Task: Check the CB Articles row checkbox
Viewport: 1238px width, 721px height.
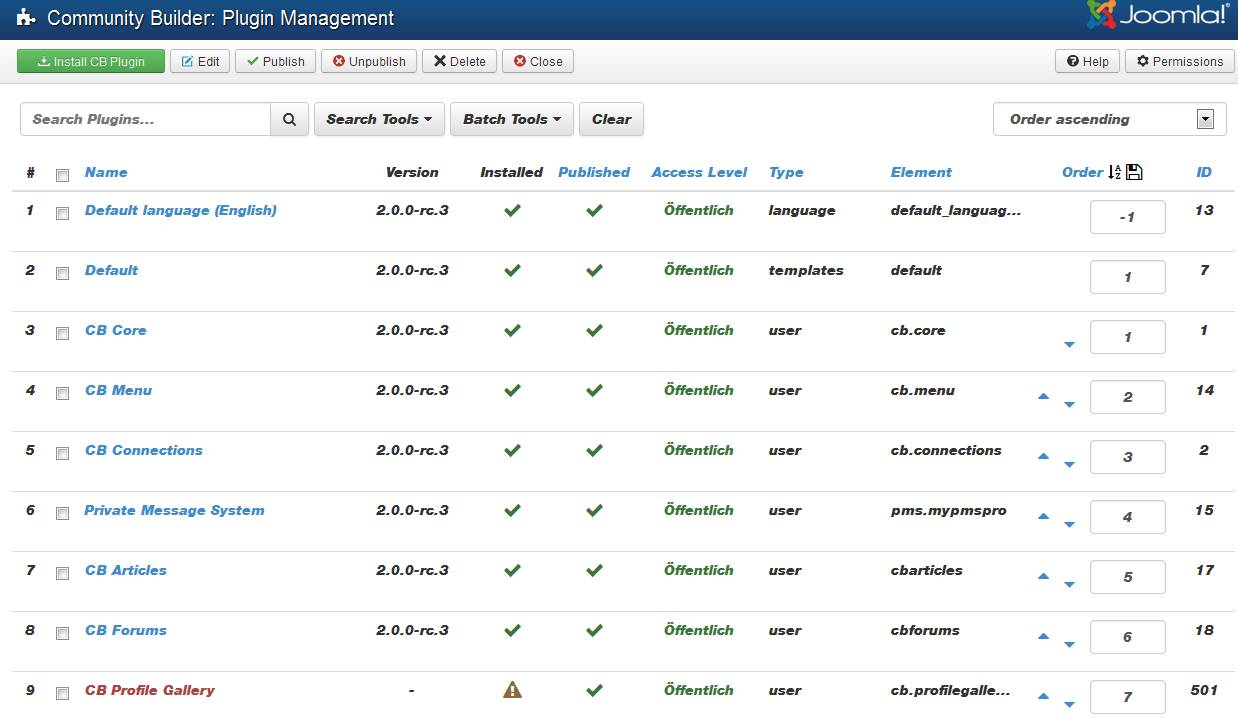Action: click(62, 573)
